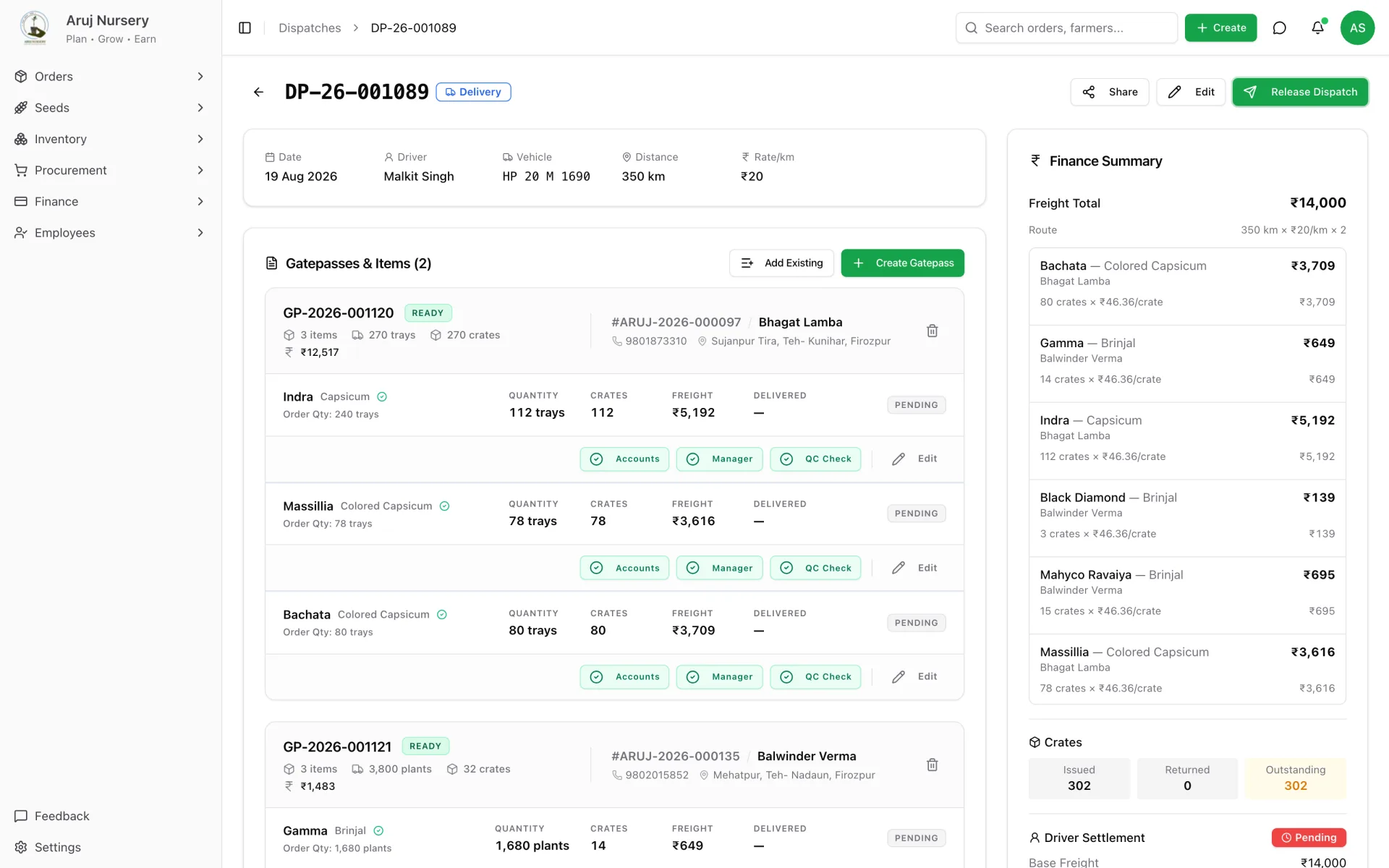
Task: Expand the Finance menu chevron
Action: click(200, 201)
